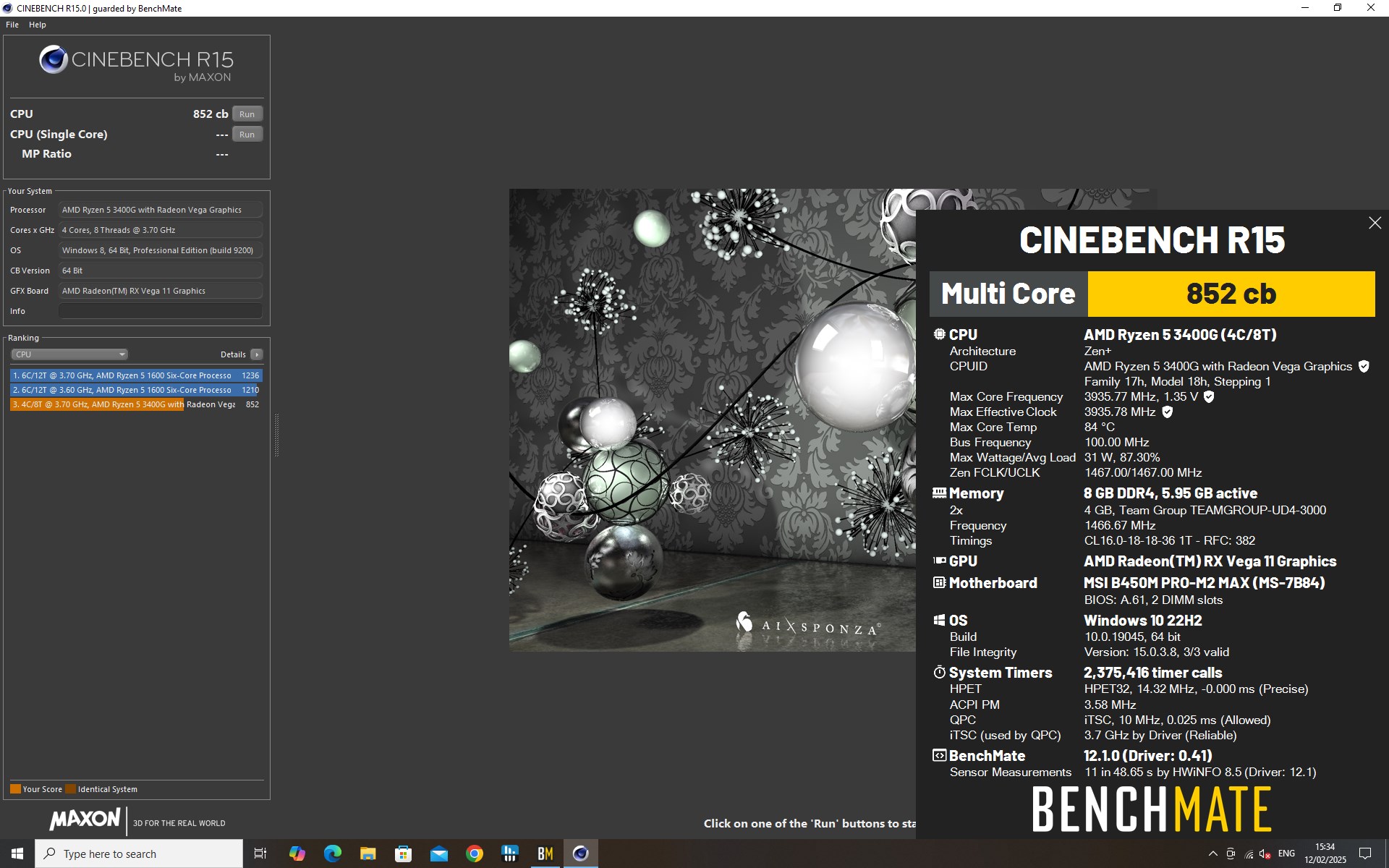The width and height of the screenshot is (1389, 868).
Task: Open the Windows Start menu
Action: 17,854
